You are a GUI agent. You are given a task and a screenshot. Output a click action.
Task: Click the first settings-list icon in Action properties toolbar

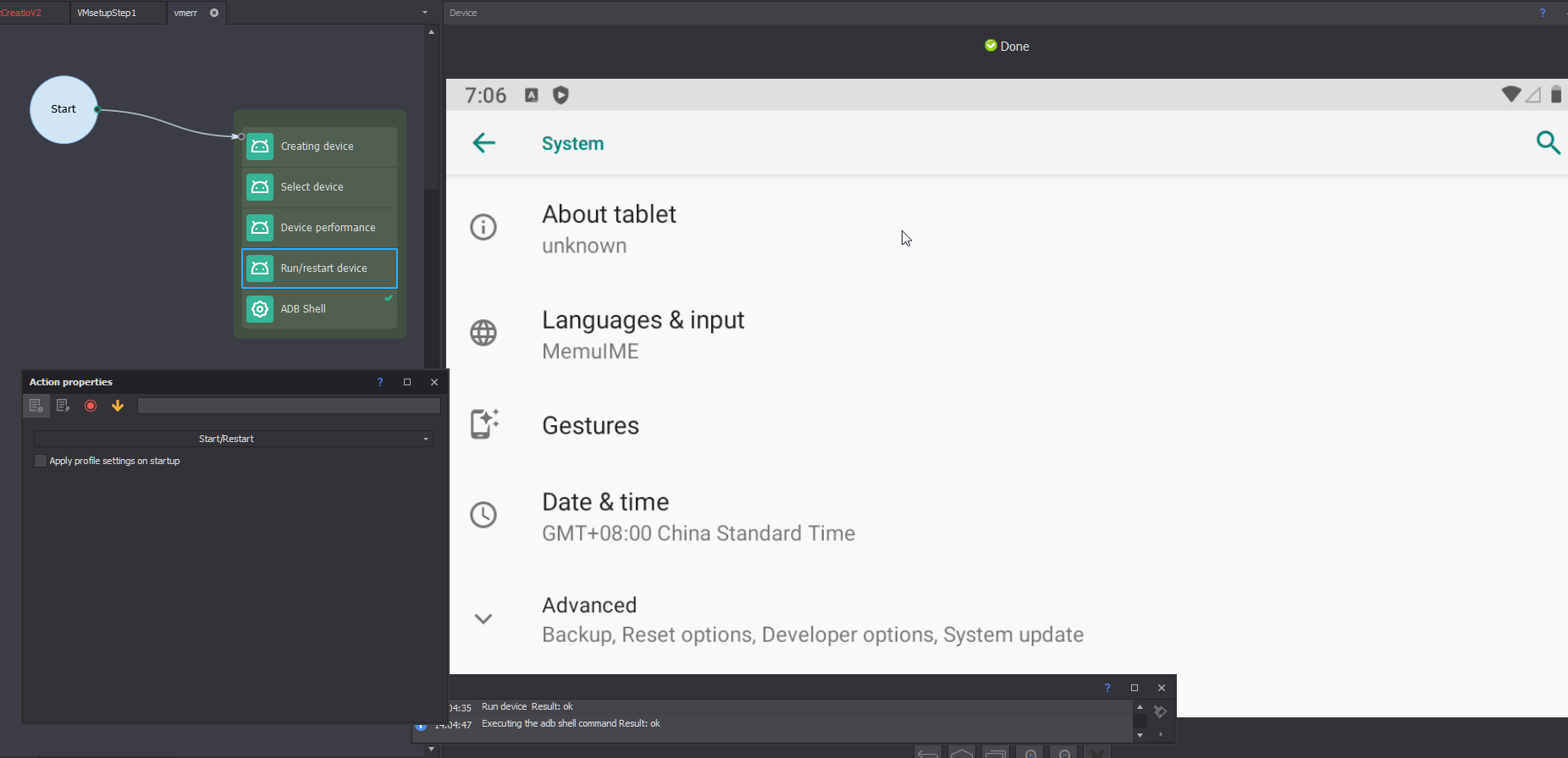(36, 406)
